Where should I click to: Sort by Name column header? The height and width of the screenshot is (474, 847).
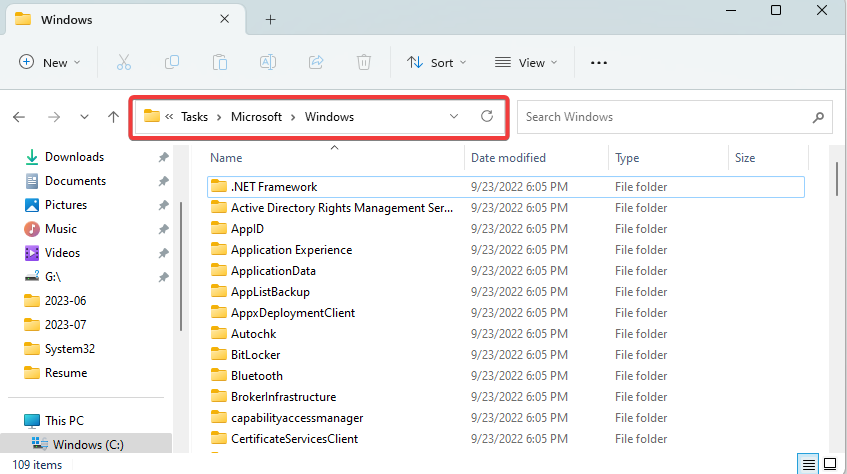coord(334,158)
